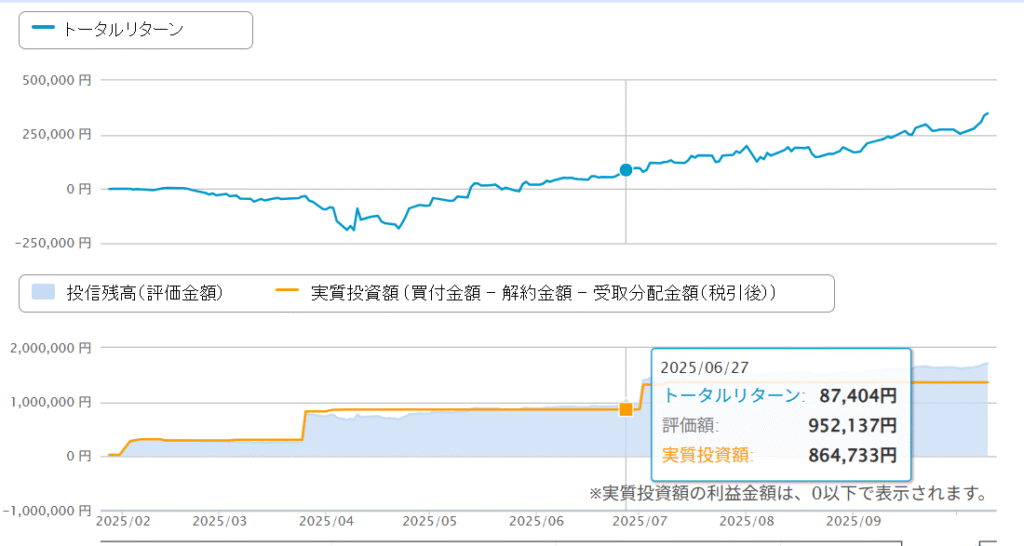This screenshot has width=1024, height=546.
Task: Click the blue line swatch beside トータルリターン
Action: (43, 29)
